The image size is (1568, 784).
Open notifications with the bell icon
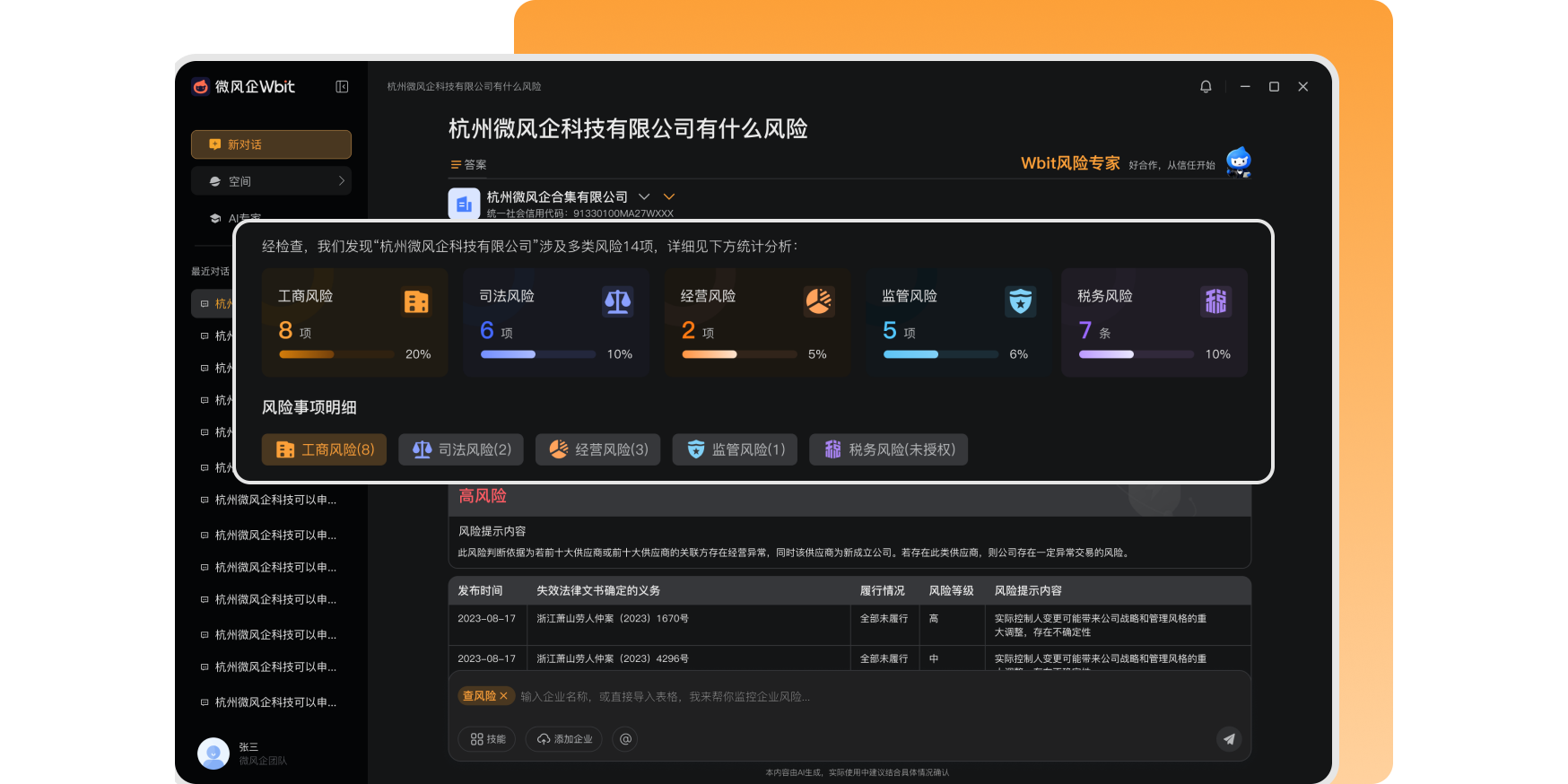(1206, 86)
